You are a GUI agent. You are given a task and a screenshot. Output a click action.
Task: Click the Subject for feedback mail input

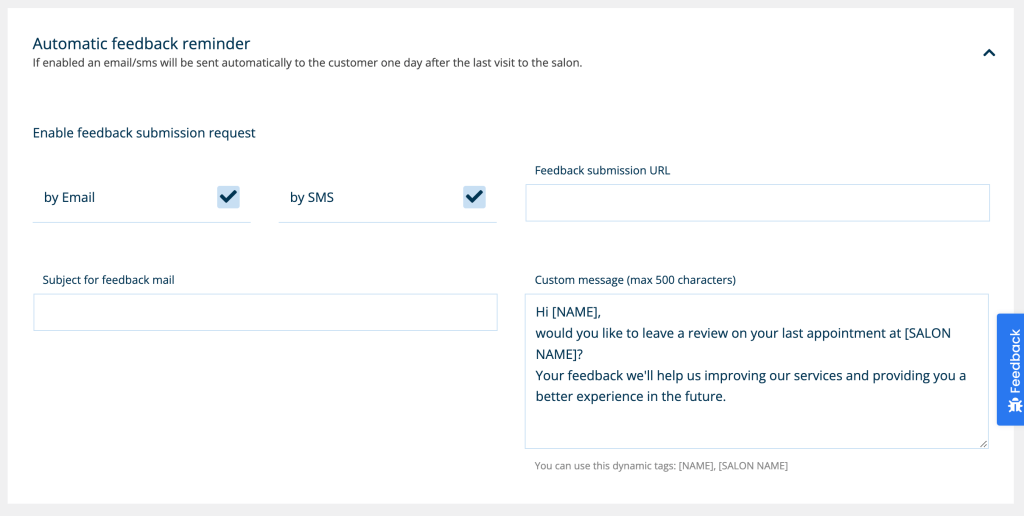coord(265,313)
